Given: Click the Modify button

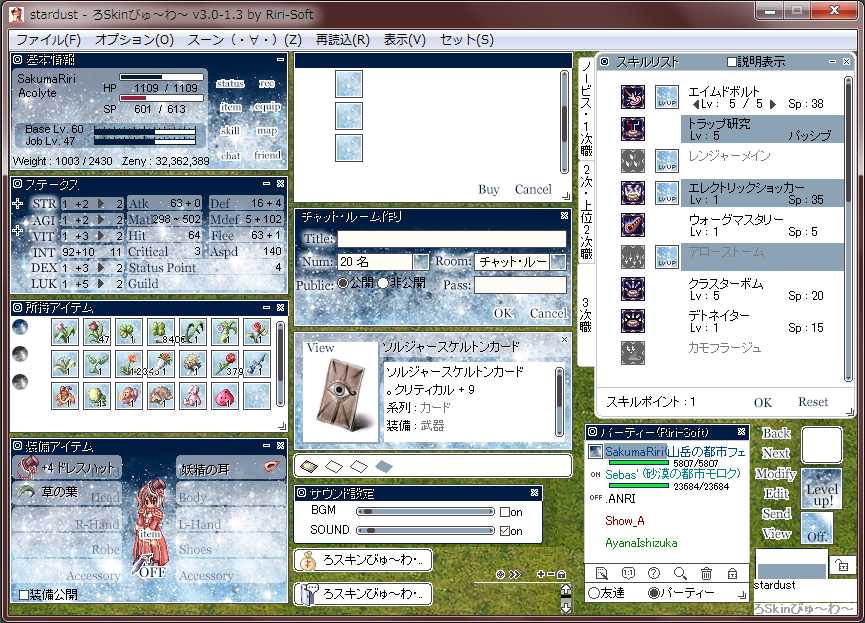Looking at the screenshot, I should [776, 473].
